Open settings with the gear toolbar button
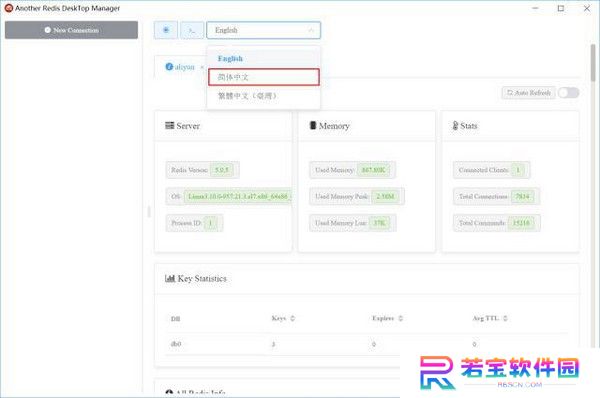 (x=166, y=30)
